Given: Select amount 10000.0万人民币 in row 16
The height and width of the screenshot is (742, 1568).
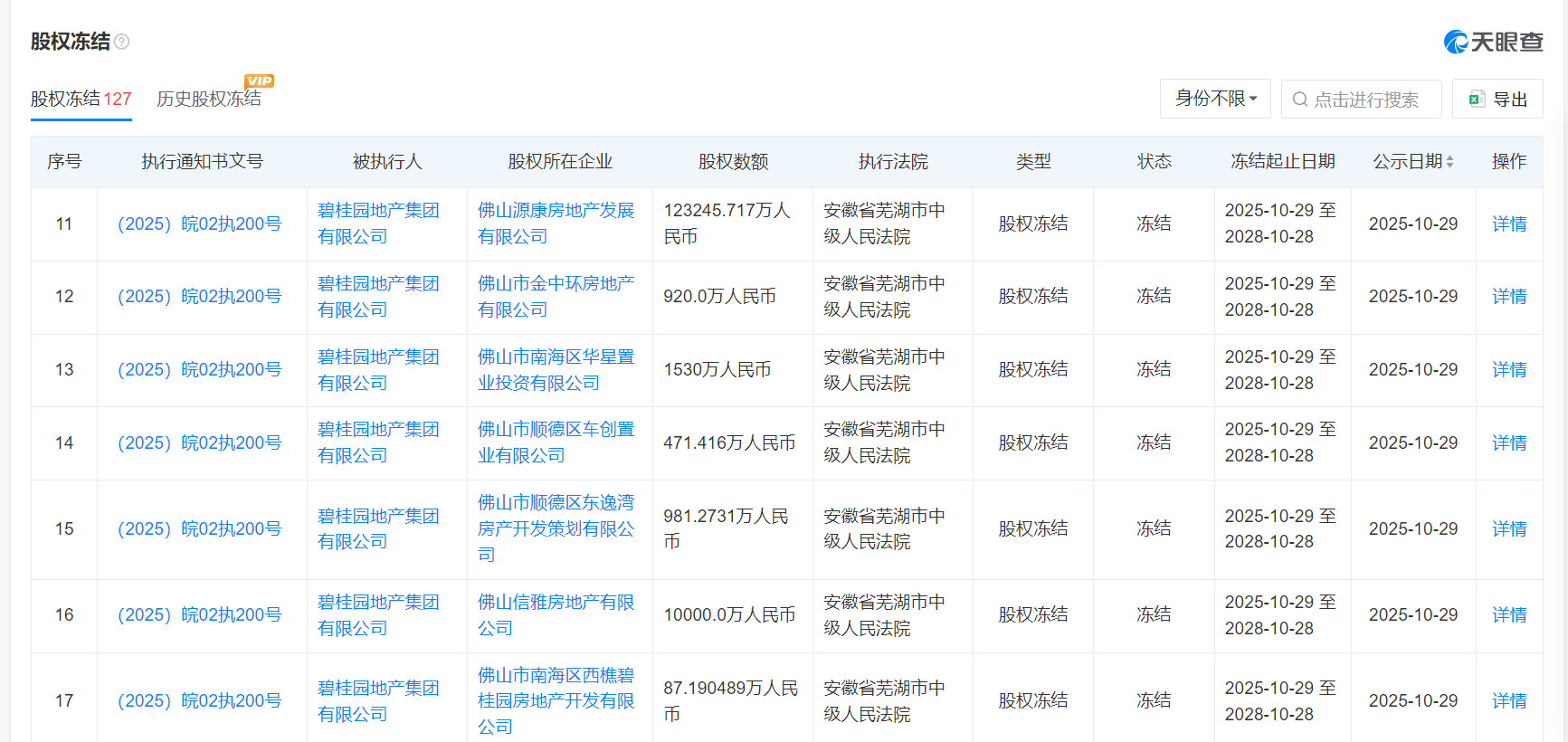Looking at the screenshot, I should coord(730,615).
